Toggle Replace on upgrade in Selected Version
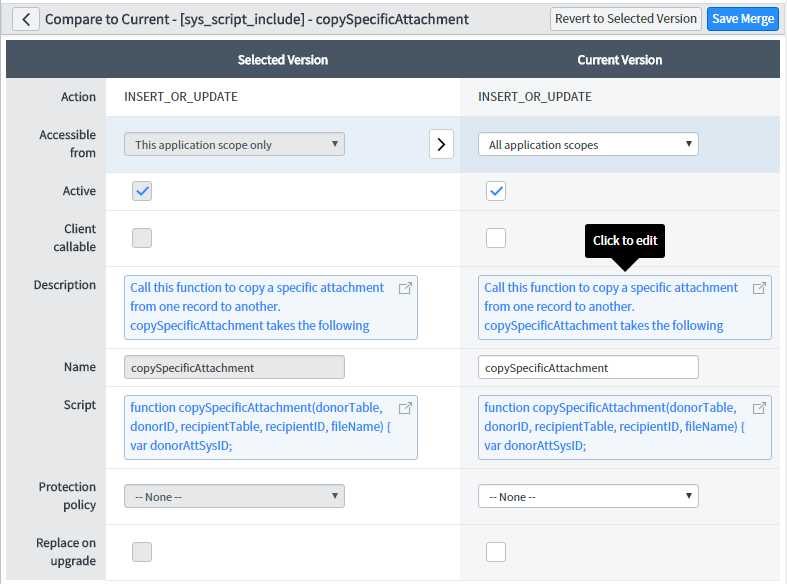 (x=142, y=552)
